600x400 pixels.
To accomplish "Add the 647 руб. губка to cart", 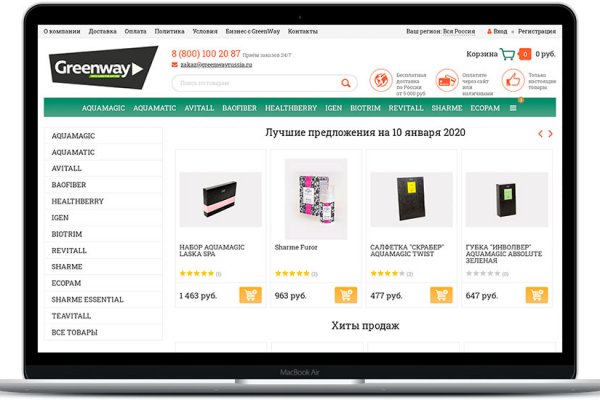I will (536, 295).
